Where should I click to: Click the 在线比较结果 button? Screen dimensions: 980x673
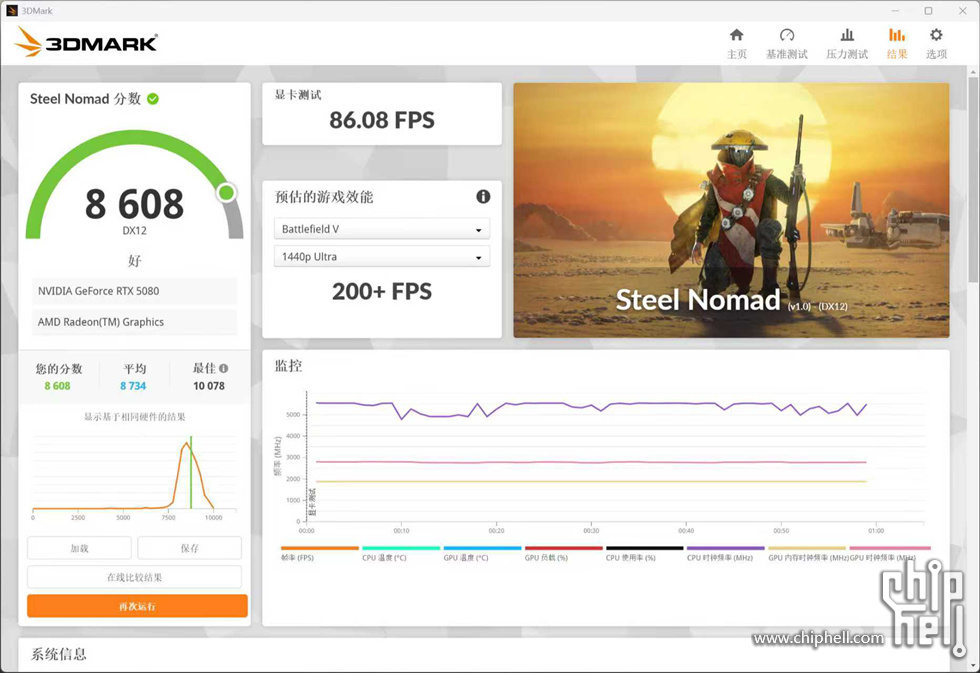(x=134, y=577)
